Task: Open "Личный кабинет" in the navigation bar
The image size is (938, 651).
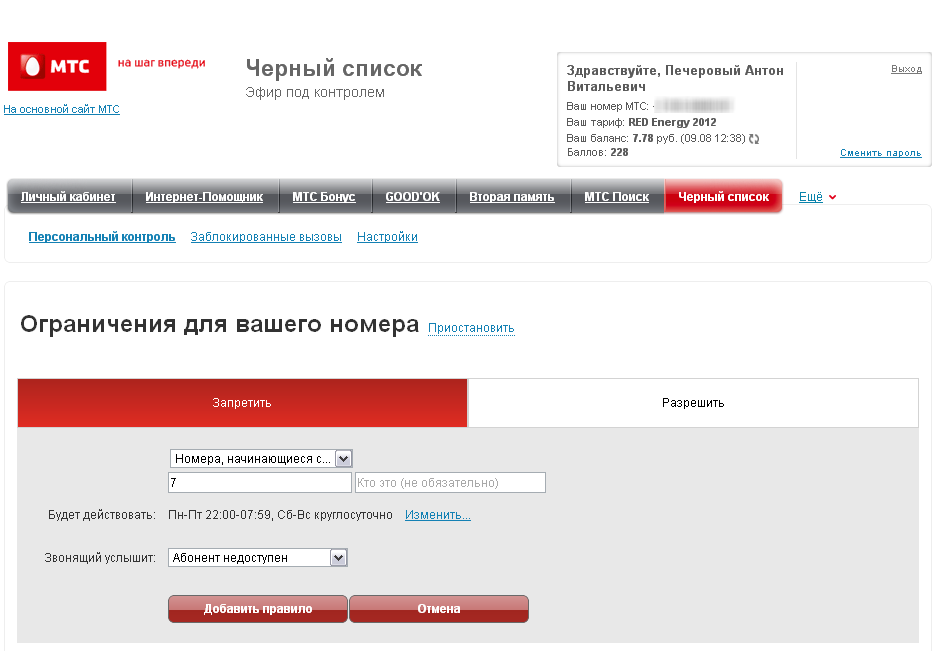Action: pyautogui.click(x=68, y=197)
